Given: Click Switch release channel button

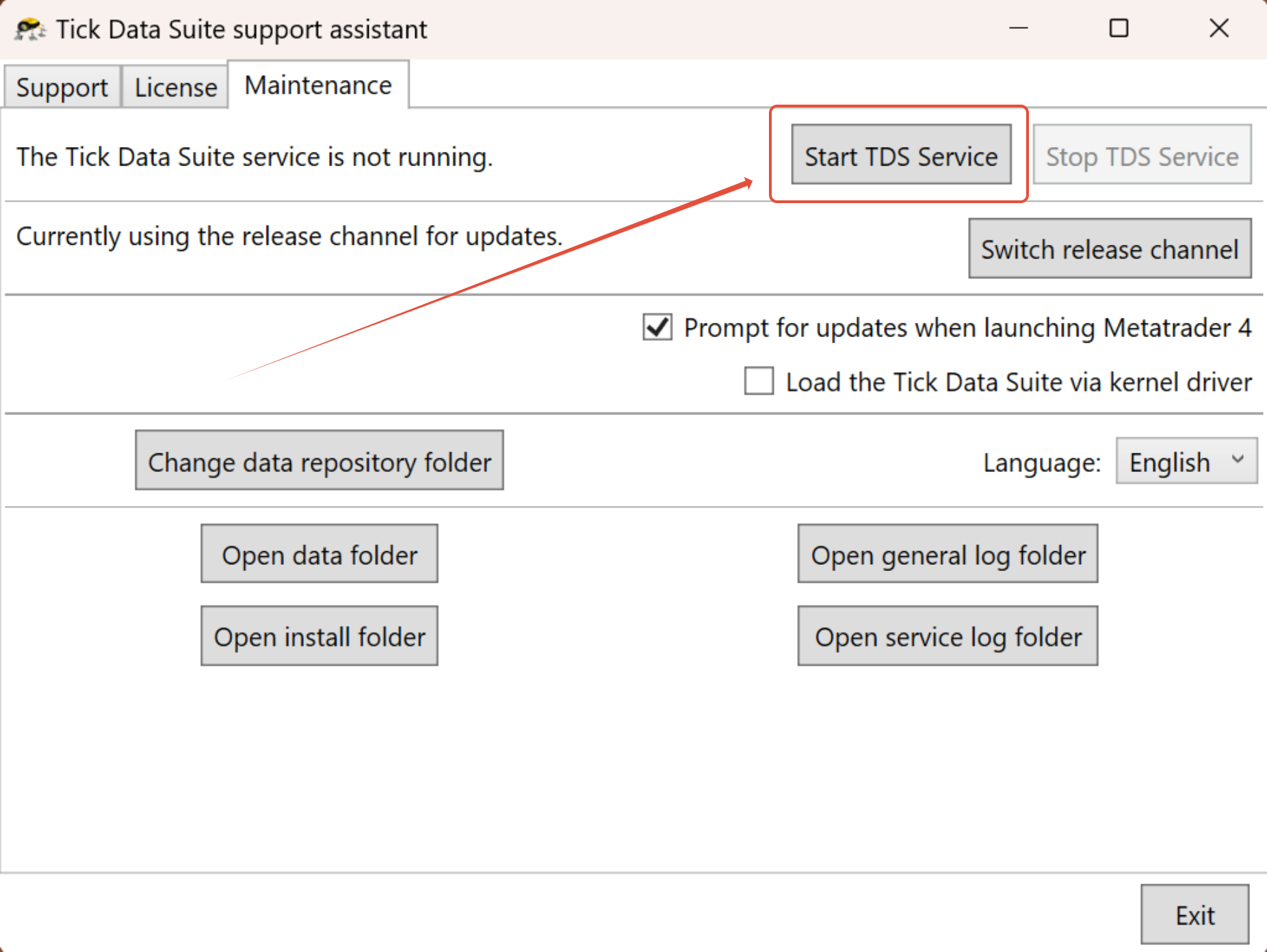Looking at the screenshot, I should click(x=1110, y=248).
